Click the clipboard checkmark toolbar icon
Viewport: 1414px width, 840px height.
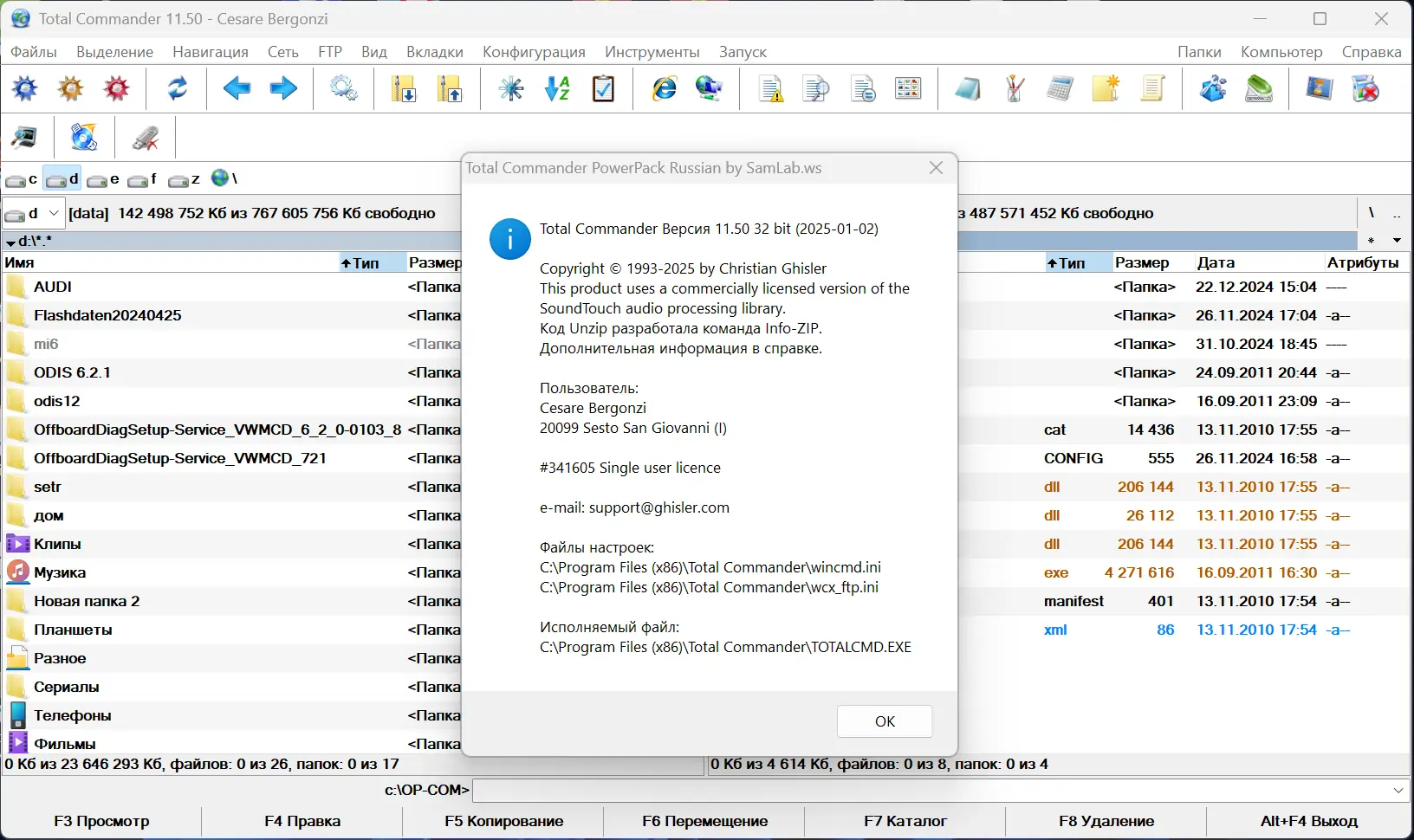(x=603, y=88)
